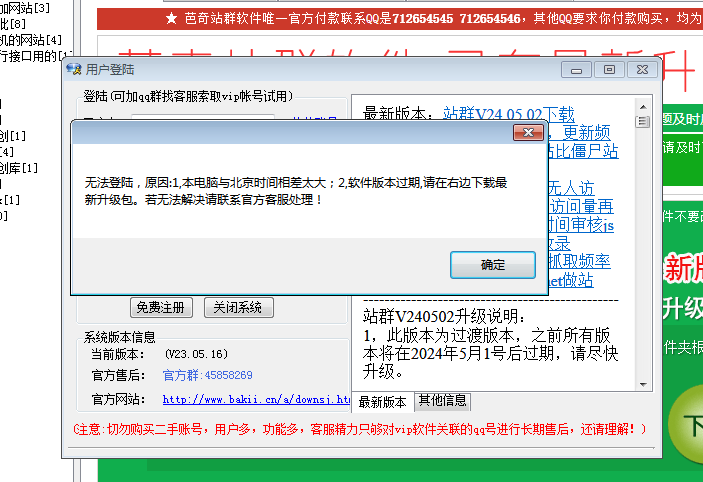Minimize the 用户登陆 window

576,69
